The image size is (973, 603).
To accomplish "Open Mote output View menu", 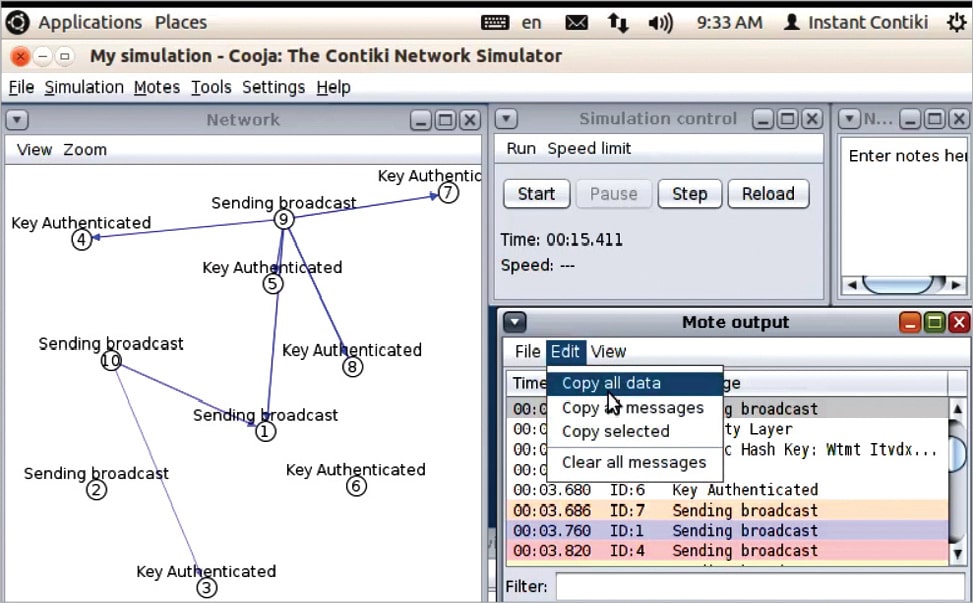I will (x=608, y=352).
